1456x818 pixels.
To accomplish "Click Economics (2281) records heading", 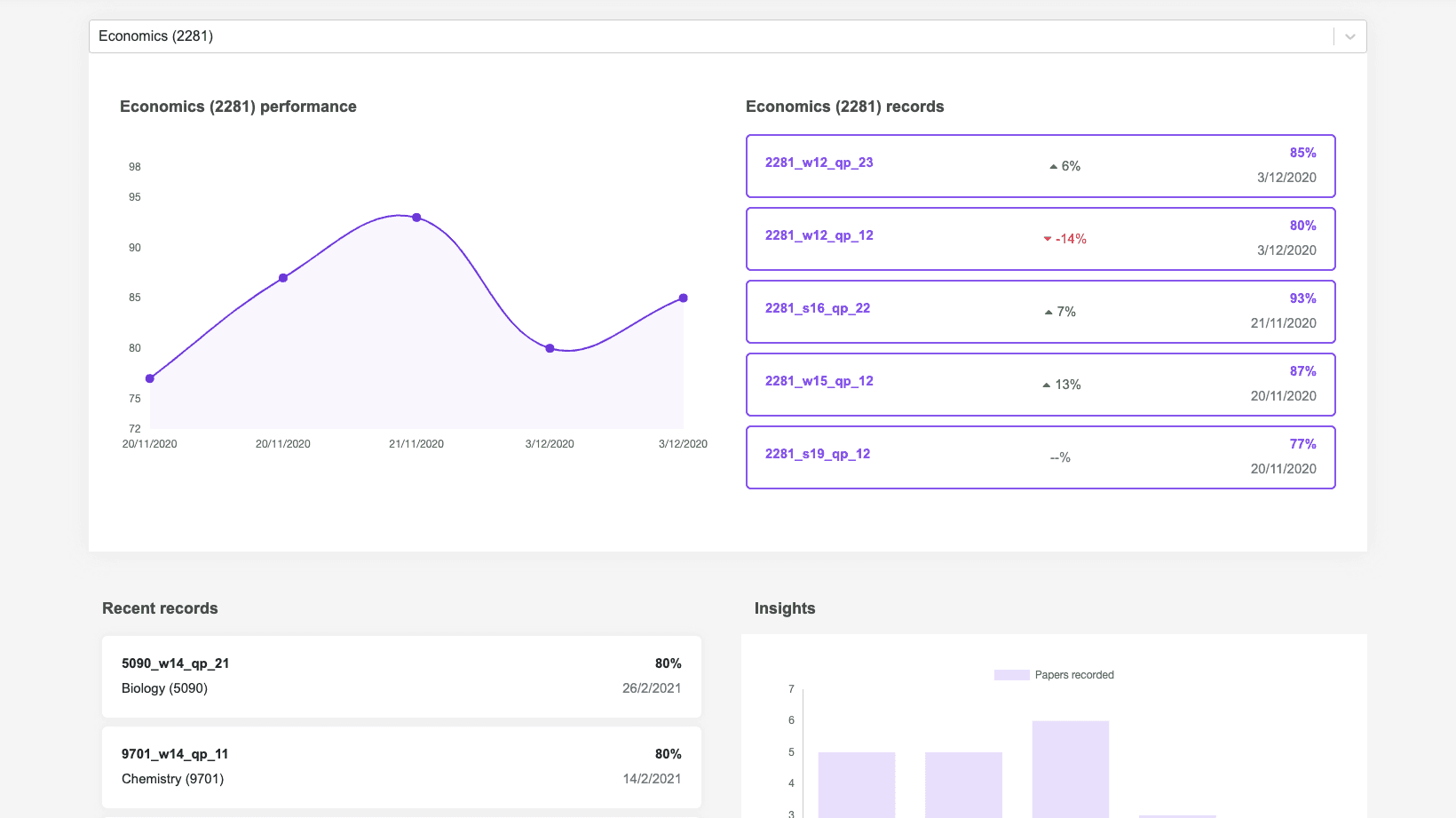I will click(x=844, y=107).
